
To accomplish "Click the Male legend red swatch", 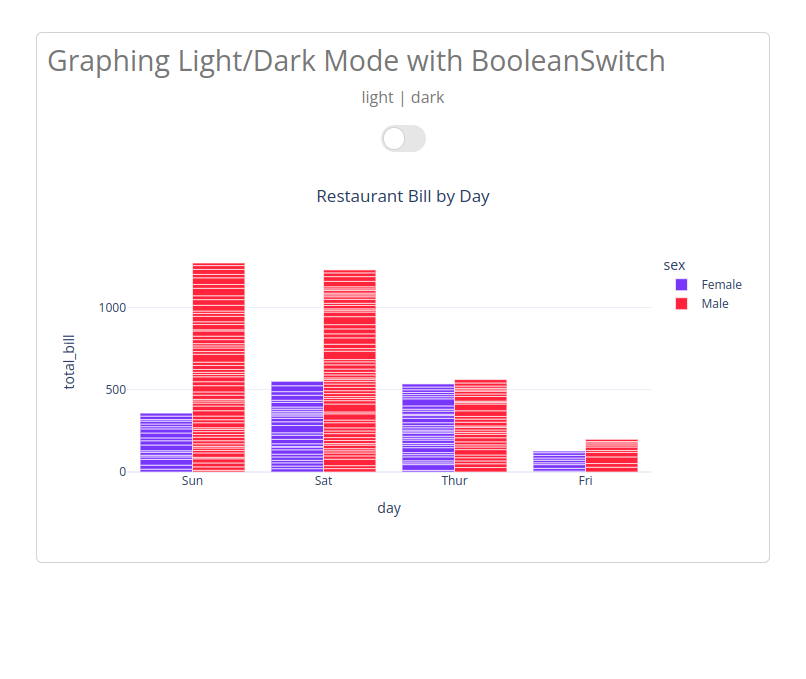I will click(x=681, y=304).
